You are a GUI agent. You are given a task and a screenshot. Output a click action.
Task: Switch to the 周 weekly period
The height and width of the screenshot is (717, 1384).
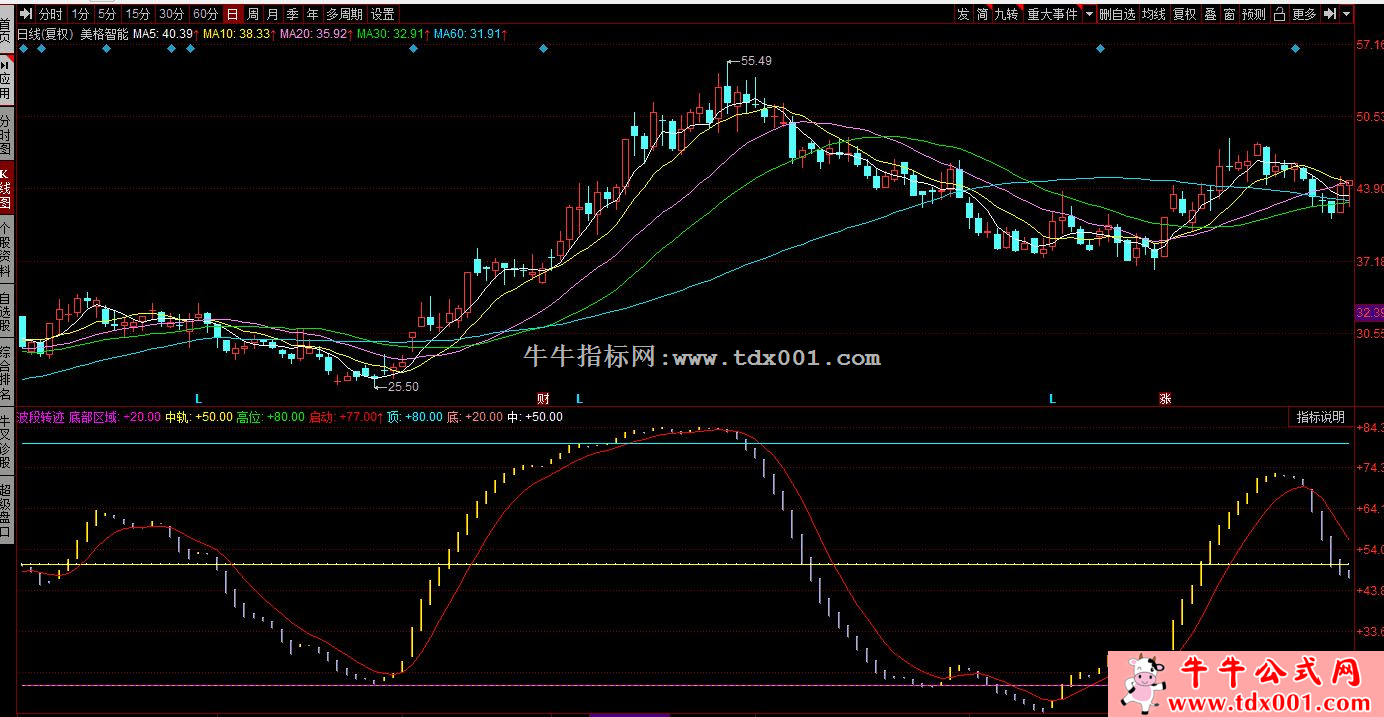point(253,14)
